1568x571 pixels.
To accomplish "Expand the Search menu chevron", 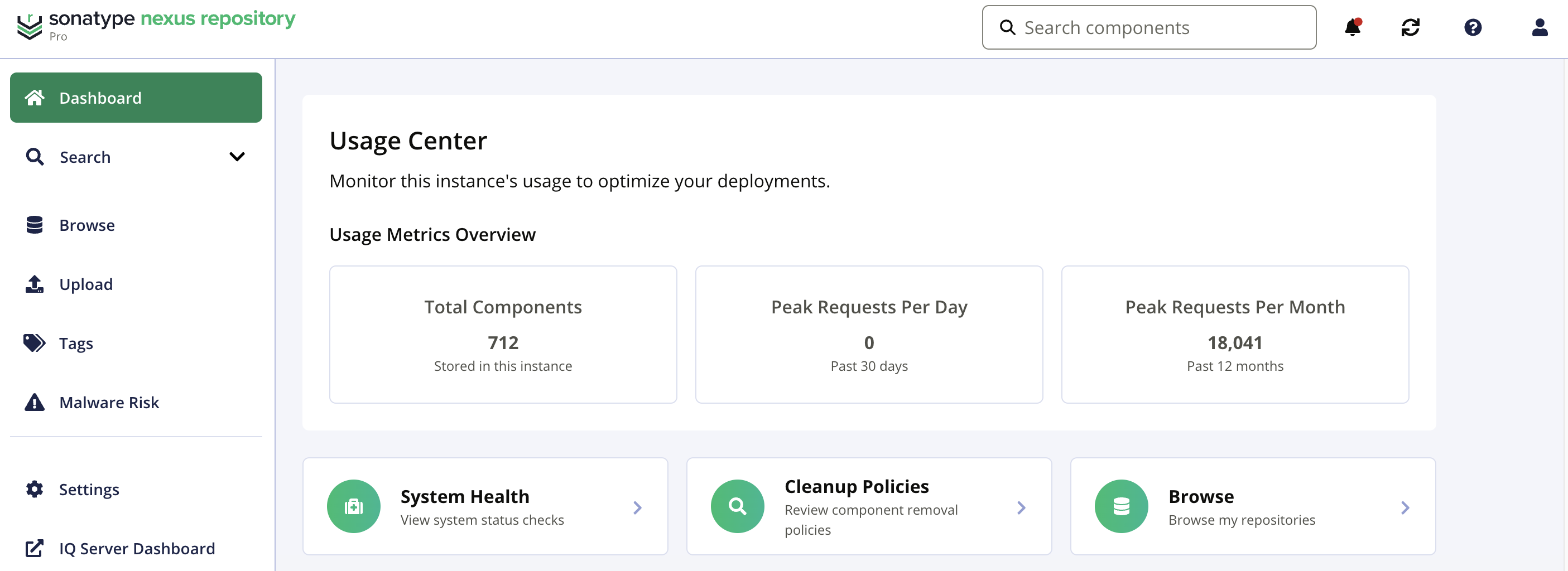I will 237,157.
